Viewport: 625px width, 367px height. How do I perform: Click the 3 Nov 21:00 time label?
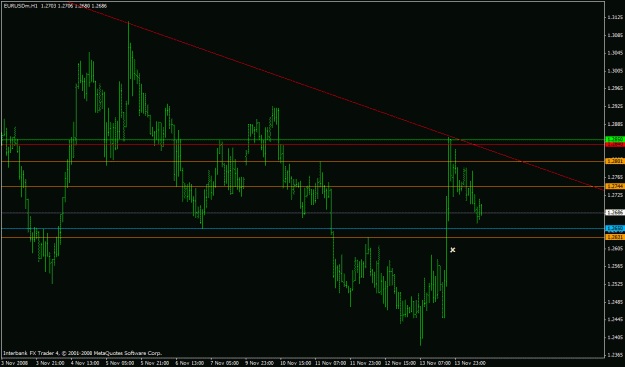(x=50, y=363)
